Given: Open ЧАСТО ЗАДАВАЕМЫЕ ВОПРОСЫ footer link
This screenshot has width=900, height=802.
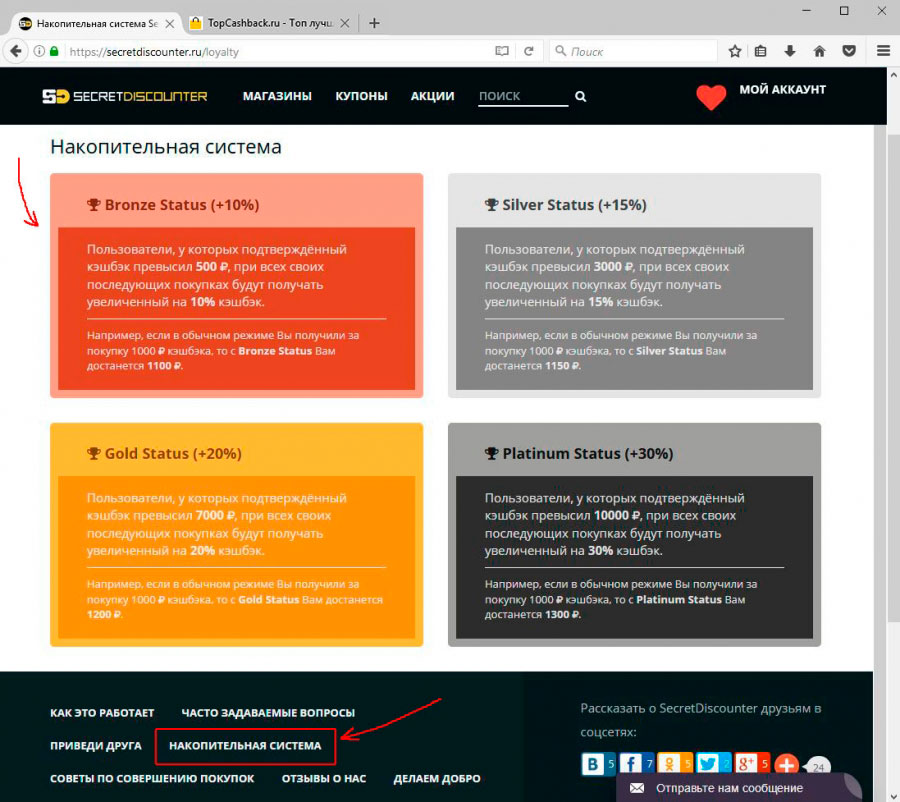Looking at the screenshot, I should (268, 713).
